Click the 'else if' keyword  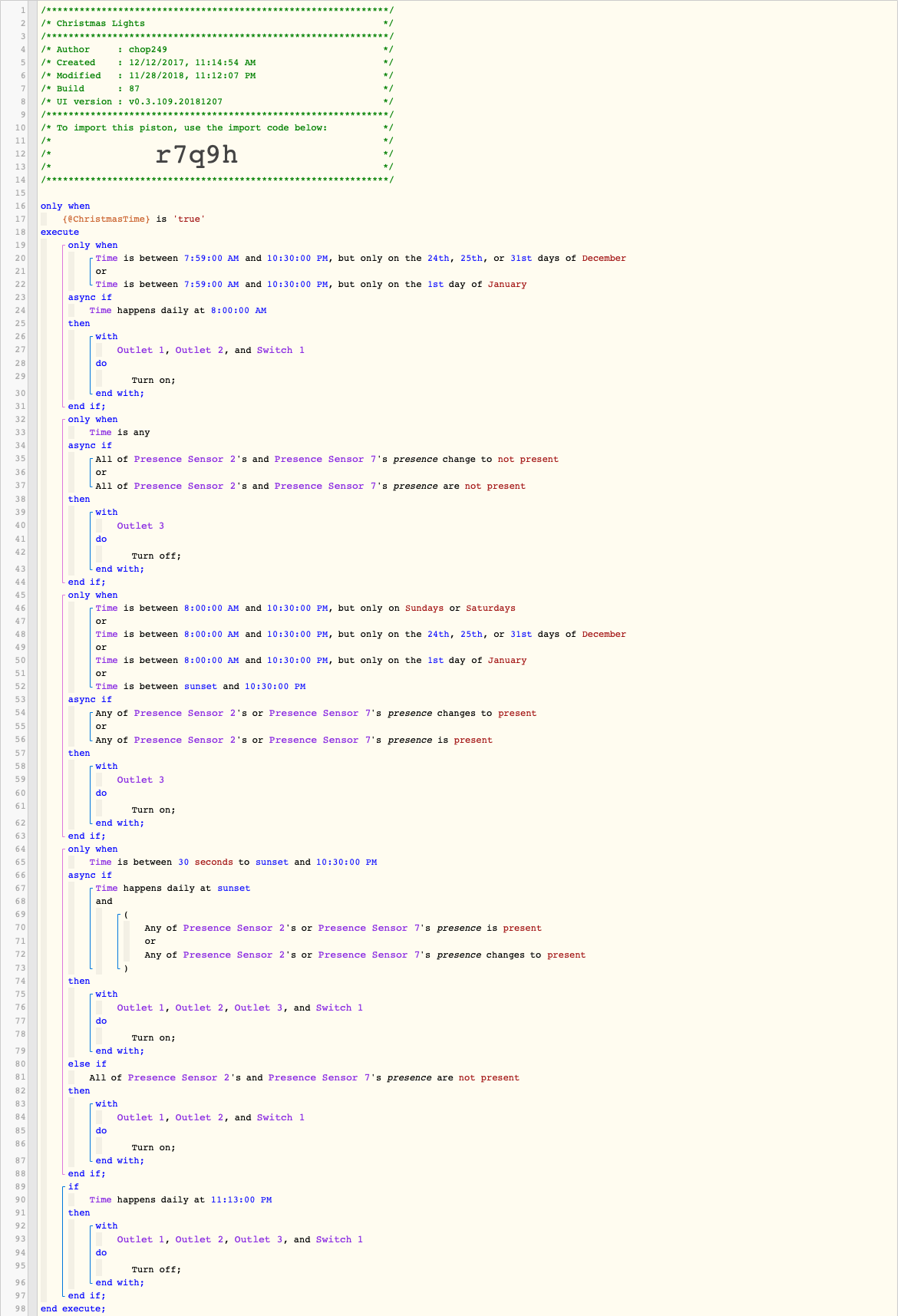pyautogui.click(x=87, y=1064)
